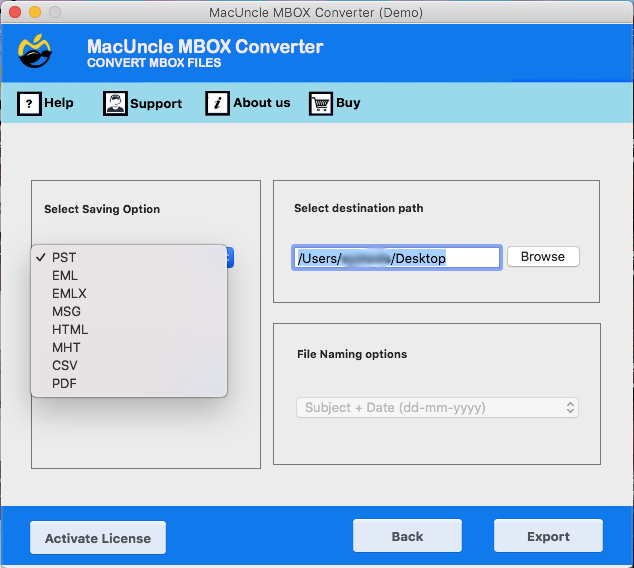Click the Buy label in toolbar
The width and height of the screenshot is (634, 568).
point(348,103)
